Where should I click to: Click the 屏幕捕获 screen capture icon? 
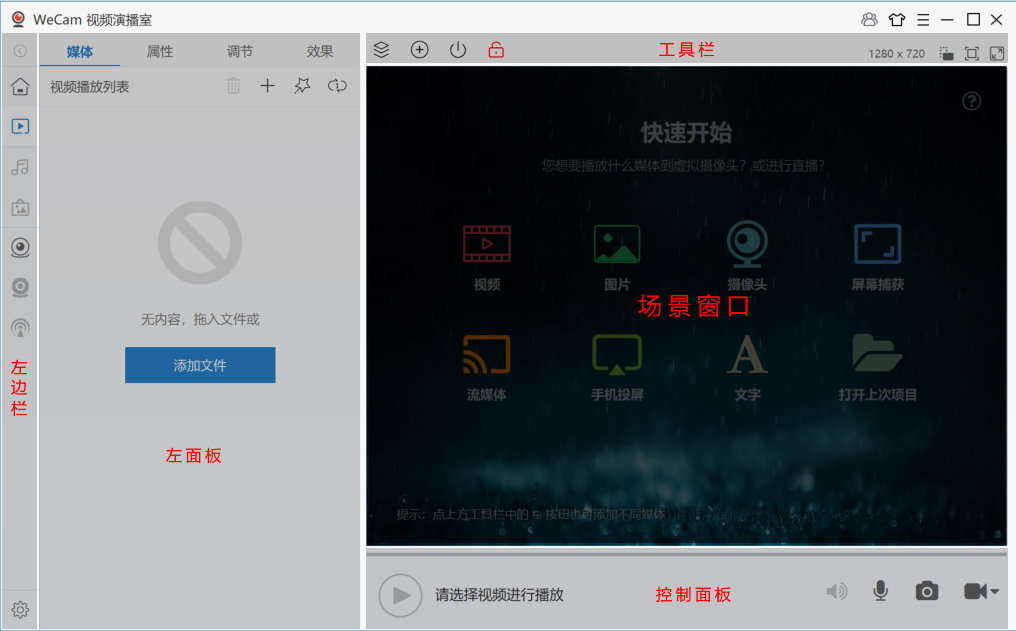(877, 244)
